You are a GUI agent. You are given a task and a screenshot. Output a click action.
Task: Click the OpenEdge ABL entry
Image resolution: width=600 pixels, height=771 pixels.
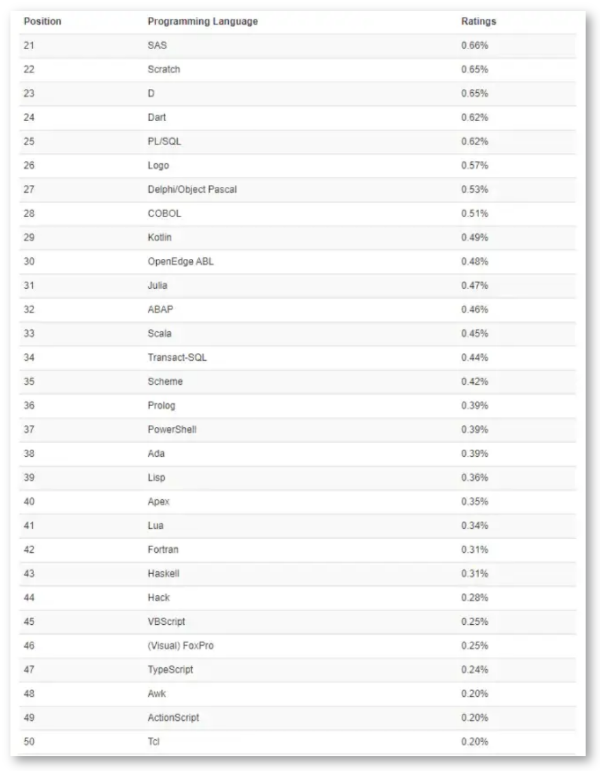pyautogui.click(x=181, y=261)
